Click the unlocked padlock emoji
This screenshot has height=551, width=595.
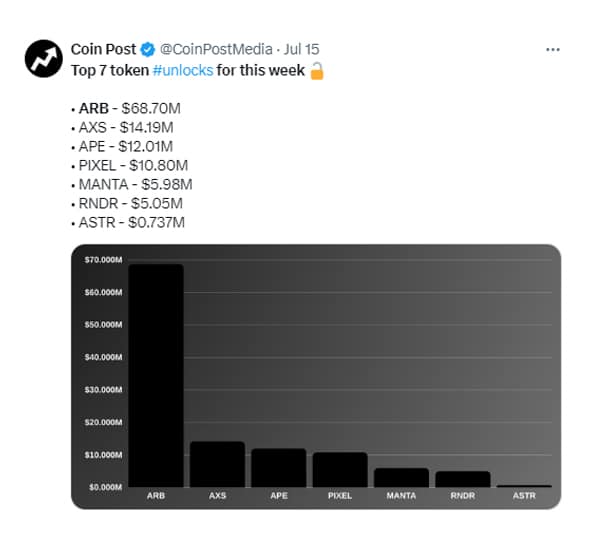click(x=317, y=71)
